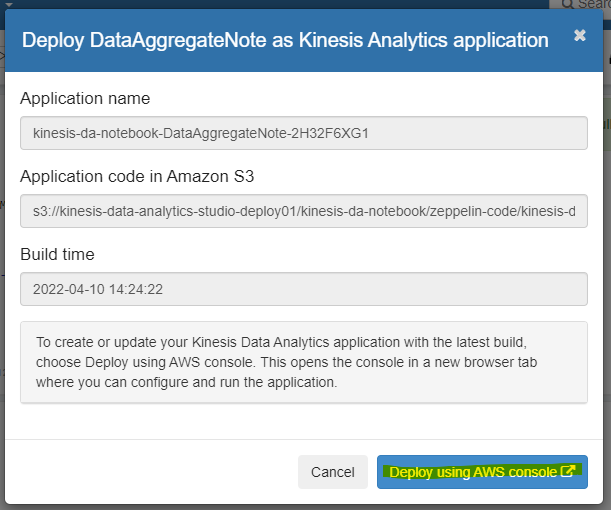Click the magnifier icon in the top search box
611x510 pixels.
(567, 4)
